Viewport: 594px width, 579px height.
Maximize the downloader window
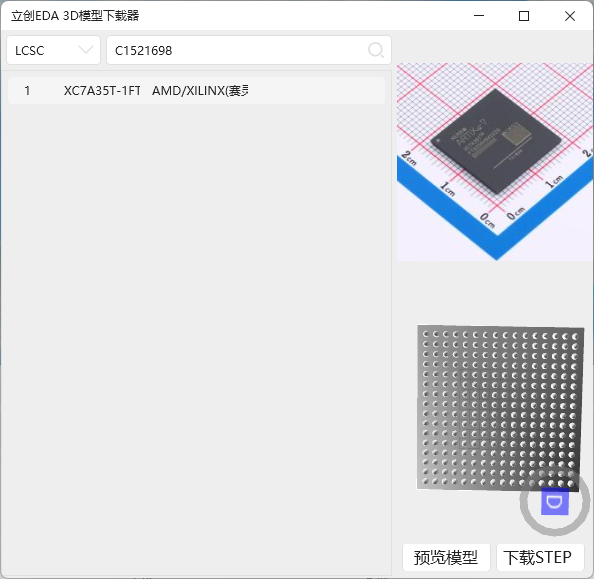pos(524,16)
